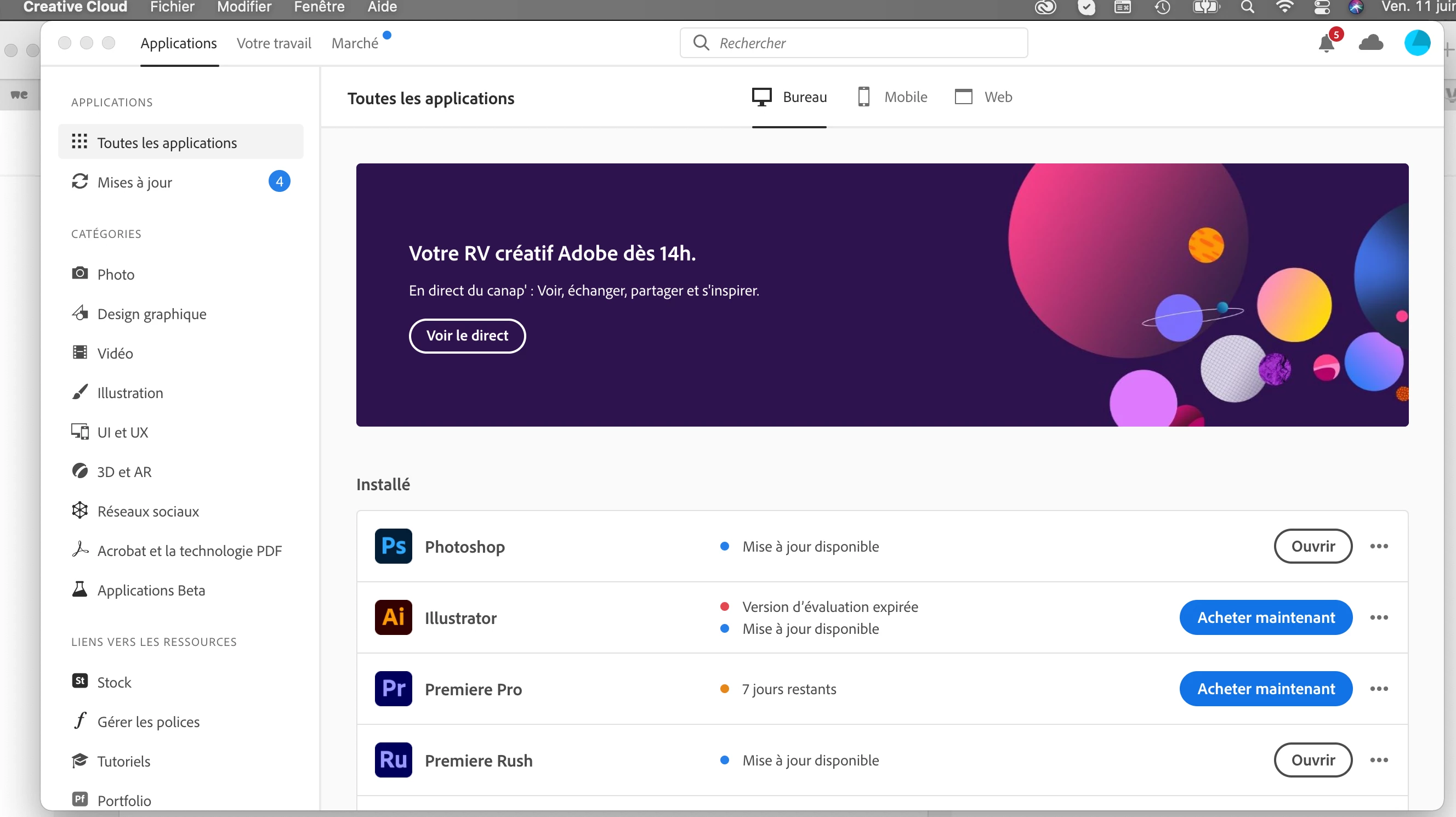Open more options for Premiere Pro

pyautogui.click(x=1379, y=689)
